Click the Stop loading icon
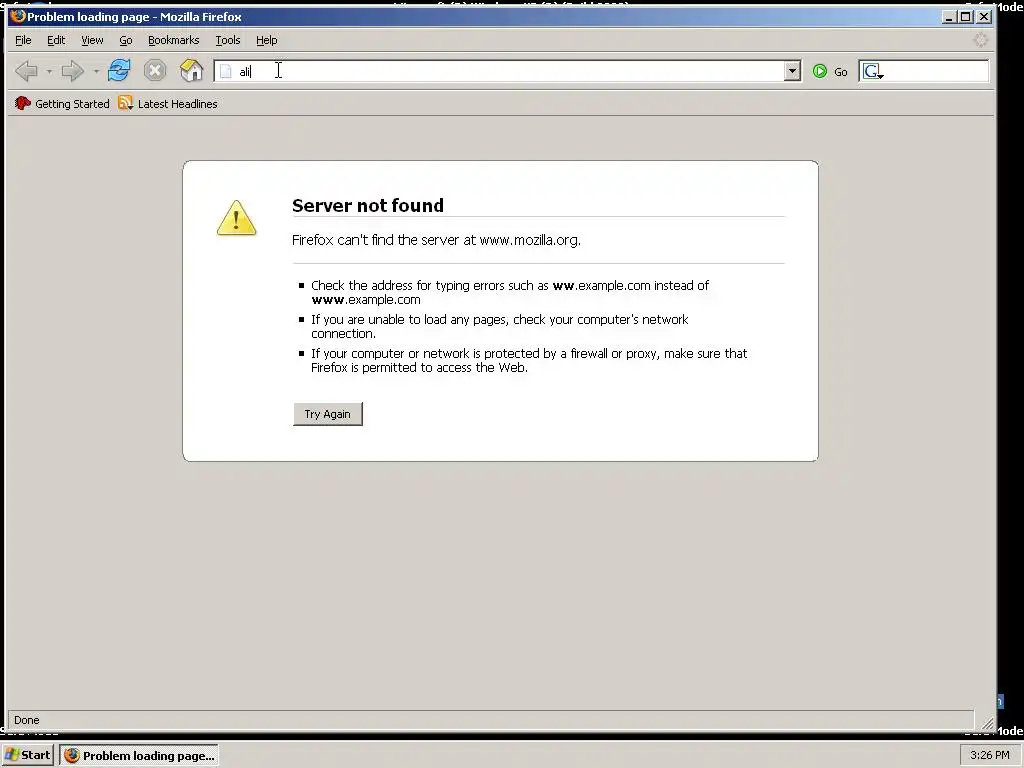Image resolution: width=1024 pixels, height=768 pixels. pos(155,71)
